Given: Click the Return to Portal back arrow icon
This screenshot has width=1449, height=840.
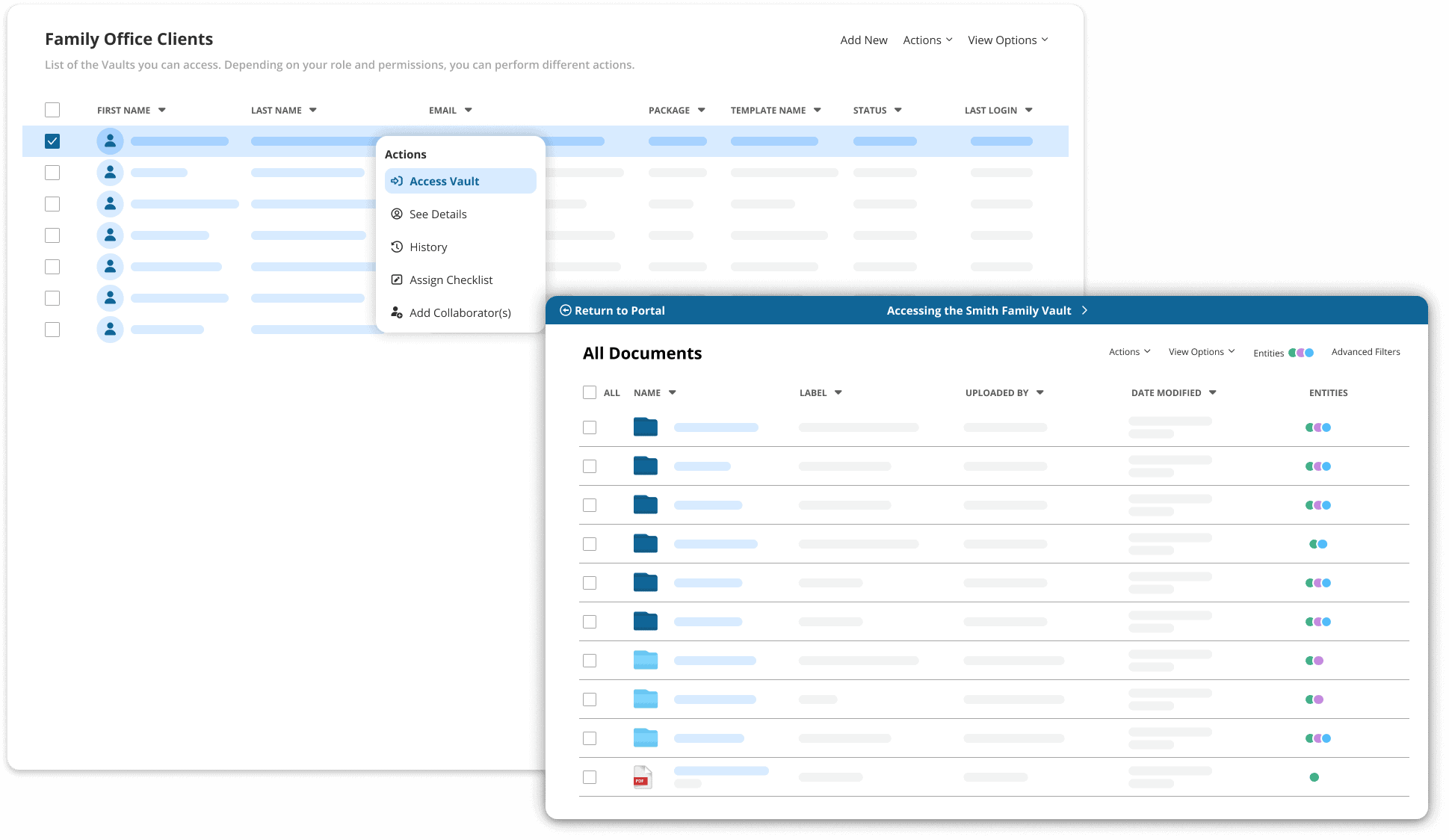Looking at the screenshot, I should 566,310.
